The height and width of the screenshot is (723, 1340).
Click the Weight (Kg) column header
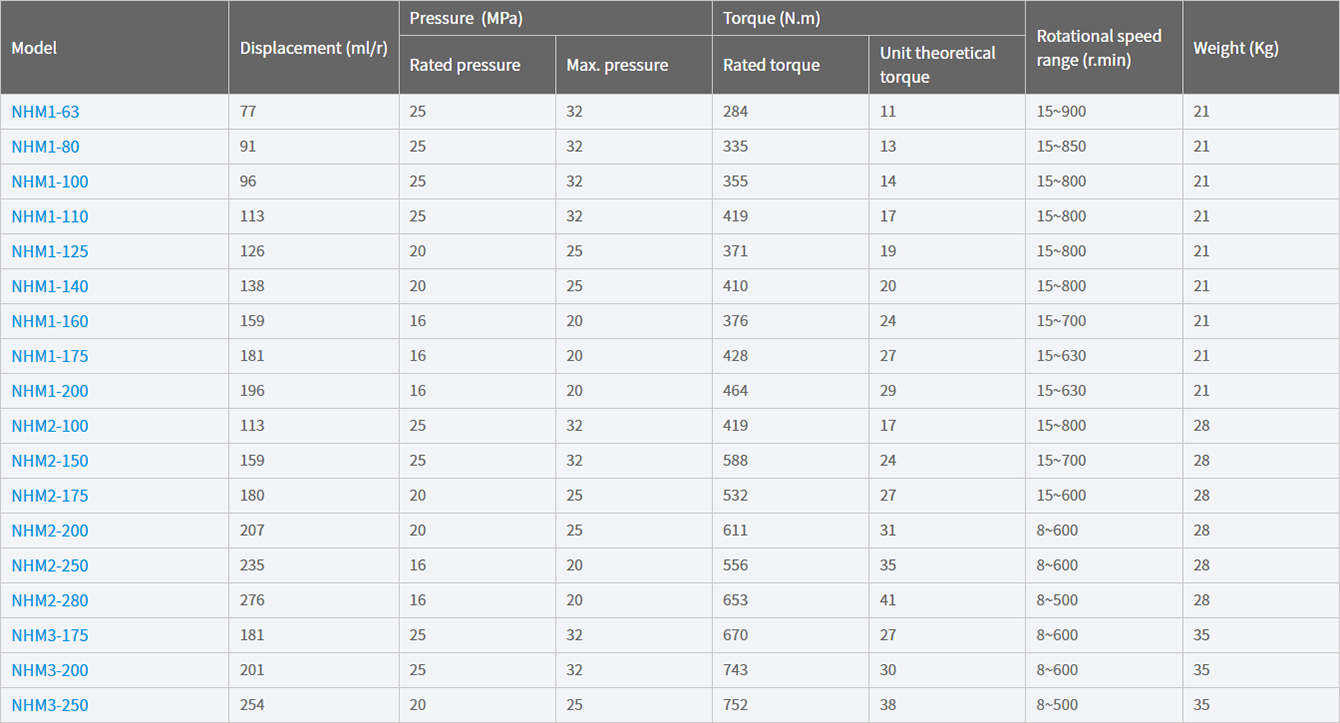(1236, 48)
